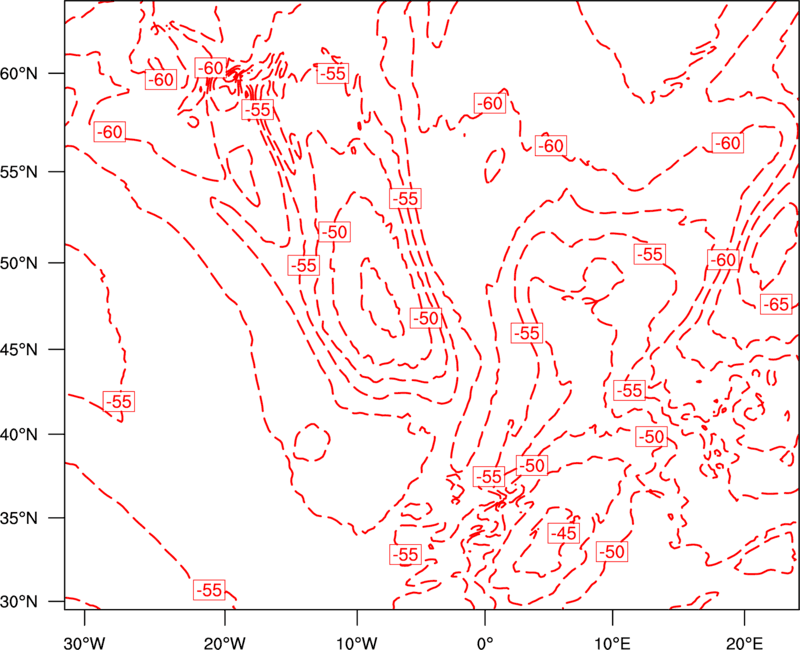Click the 30°N latitude axis label
Screen dimensions: 800x650
(19, 601)
